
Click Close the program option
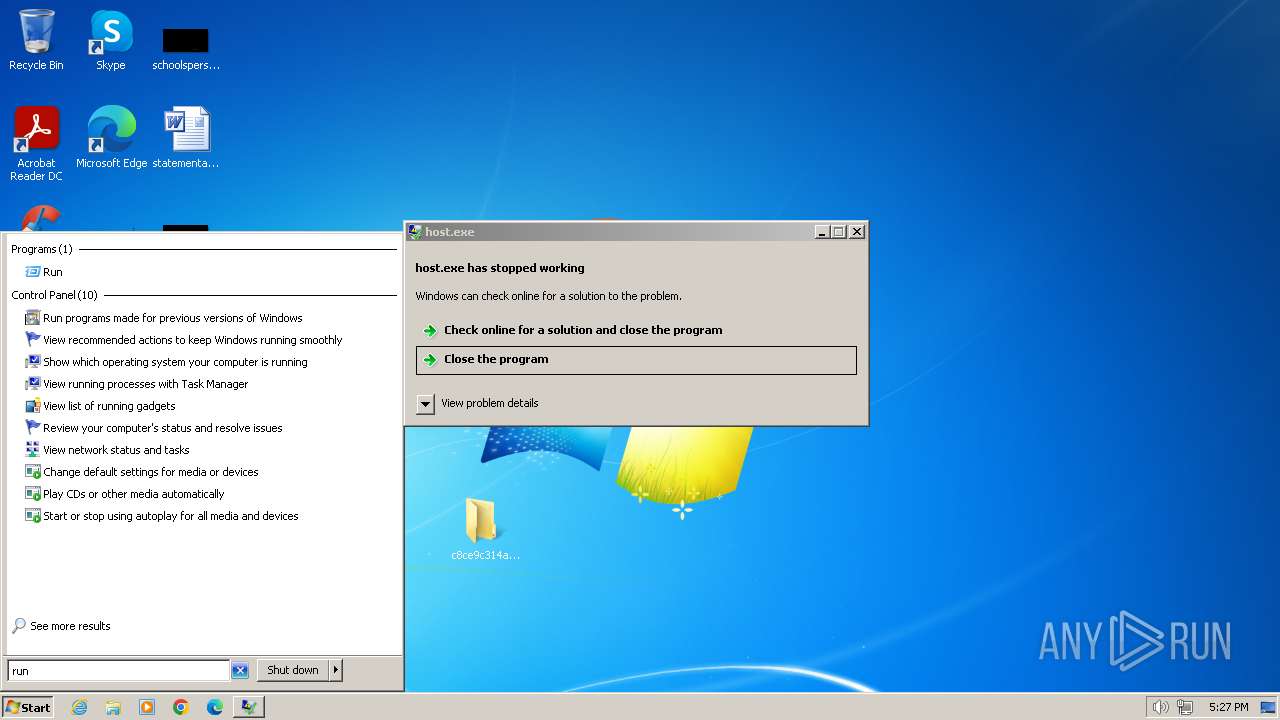[x=636, y=360]
